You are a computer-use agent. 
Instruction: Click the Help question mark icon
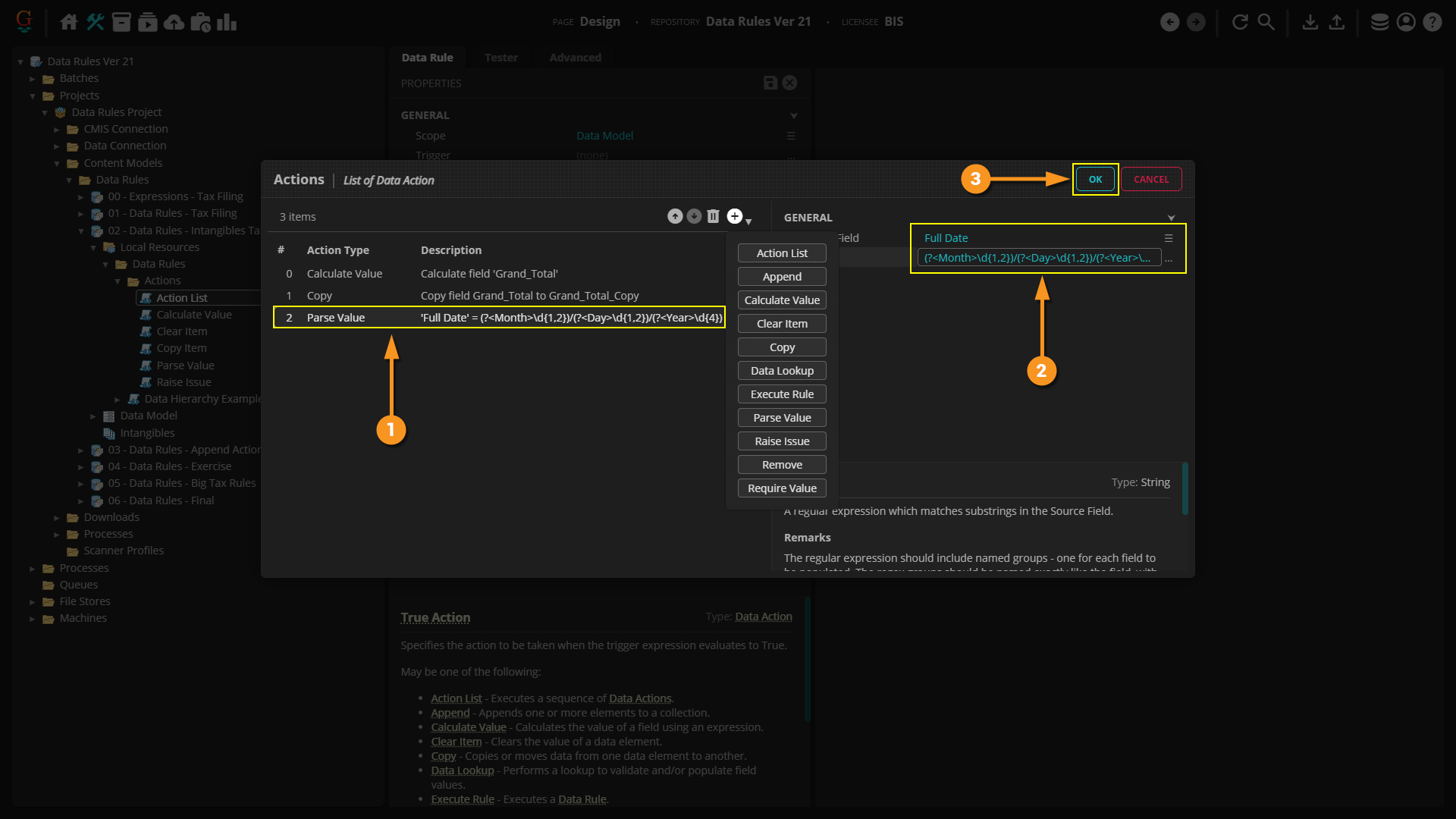[1432, 22]
